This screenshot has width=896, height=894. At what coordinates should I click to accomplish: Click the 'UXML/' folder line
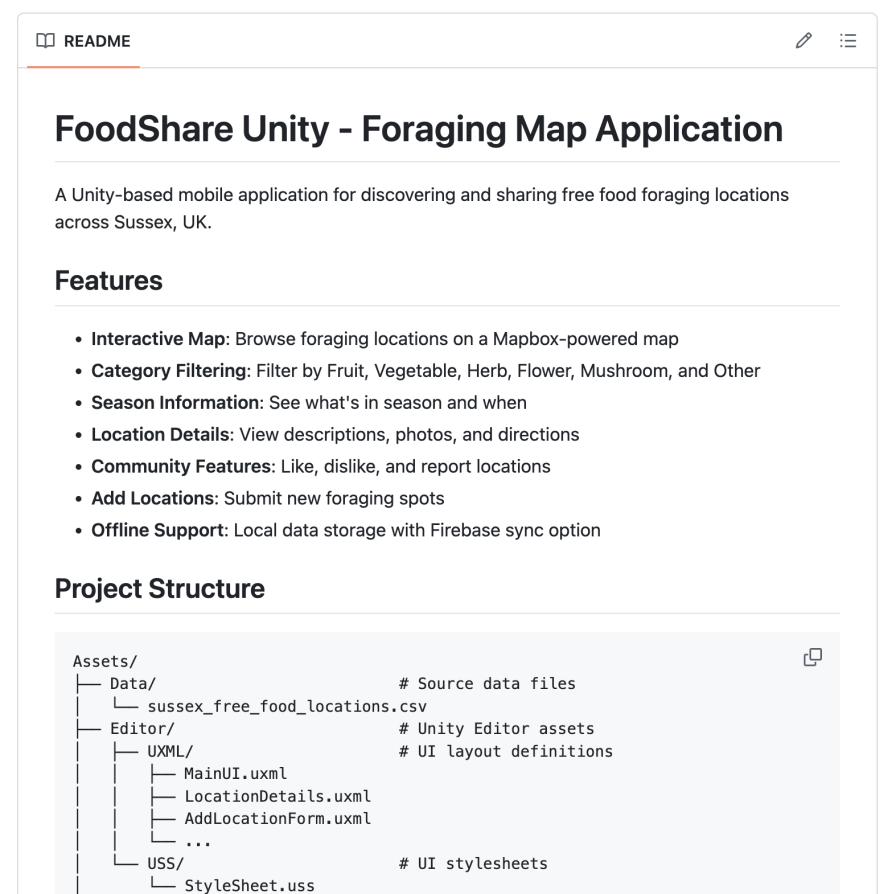170,751
